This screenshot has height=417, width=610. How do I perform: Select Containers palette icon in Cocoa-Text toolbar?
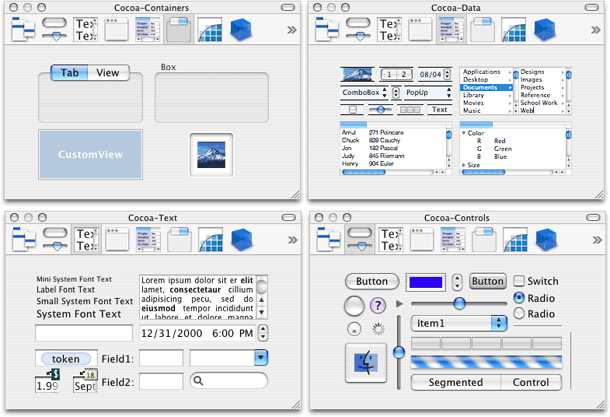pyautogui.click(x=179, y=240)
